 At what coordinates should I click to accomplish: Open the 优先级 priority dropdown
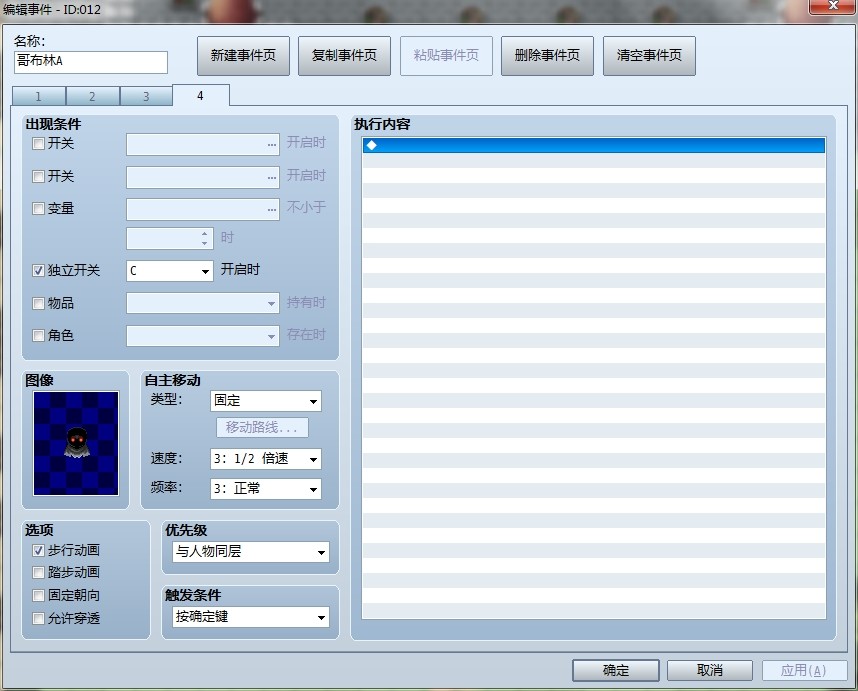pos(251,552)
